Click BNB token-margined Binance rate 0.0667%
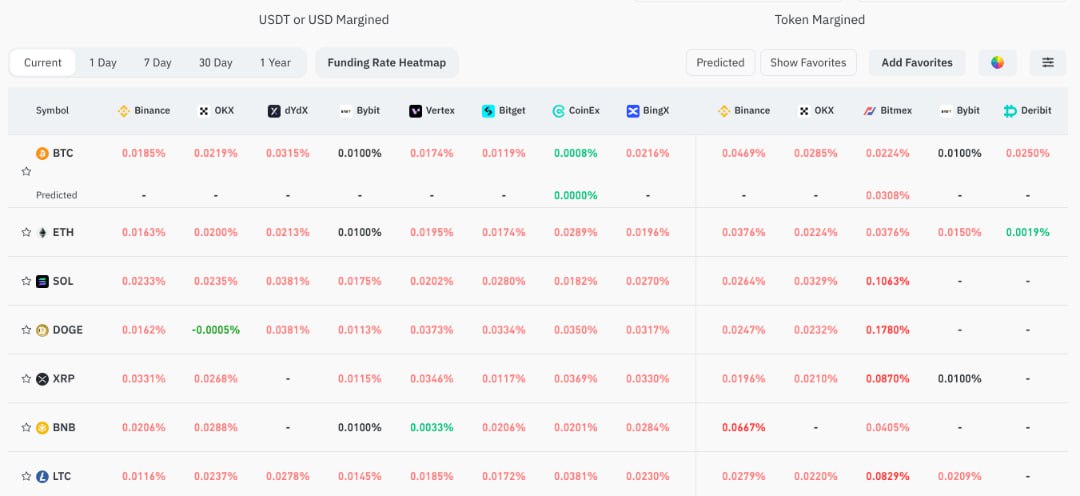 point(744,427)
